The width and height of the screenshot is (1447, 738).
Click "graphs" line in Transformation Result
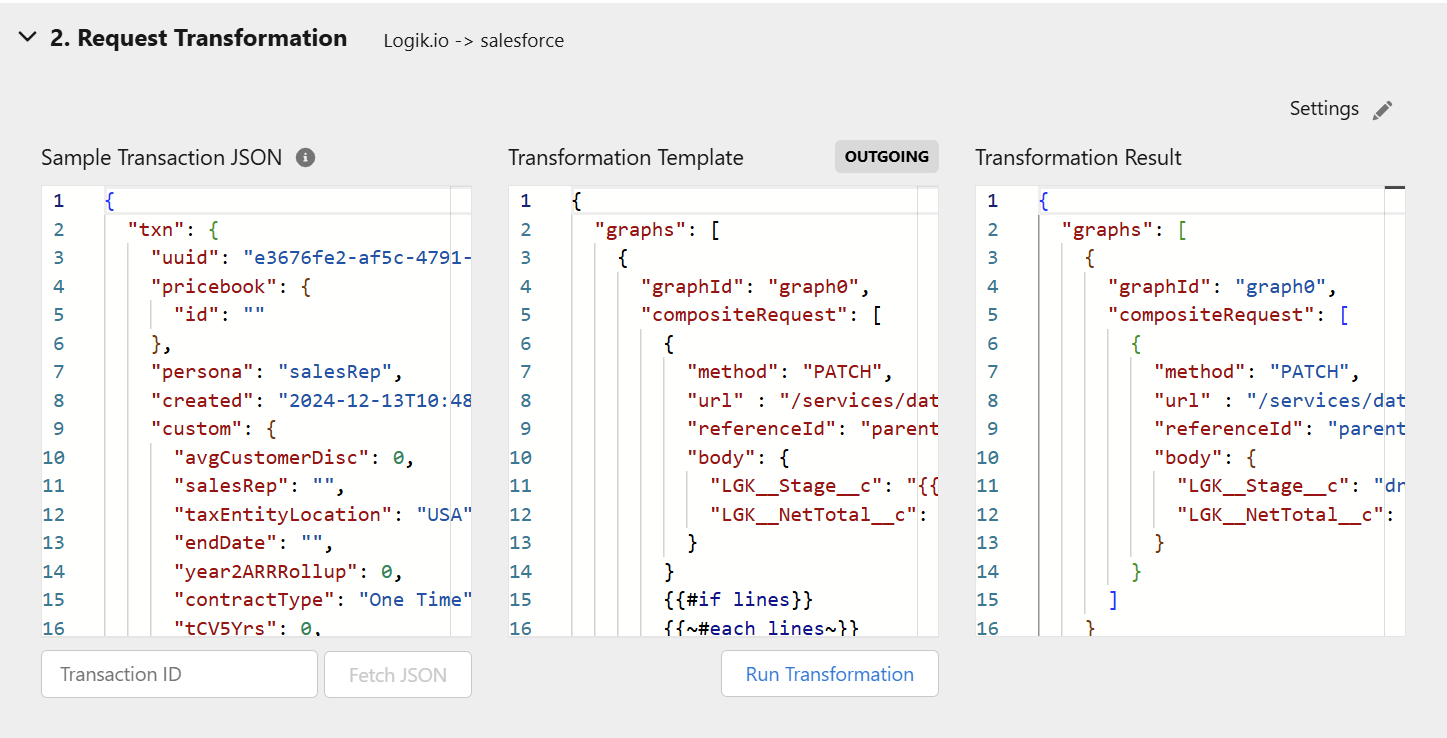[1124, 229]
